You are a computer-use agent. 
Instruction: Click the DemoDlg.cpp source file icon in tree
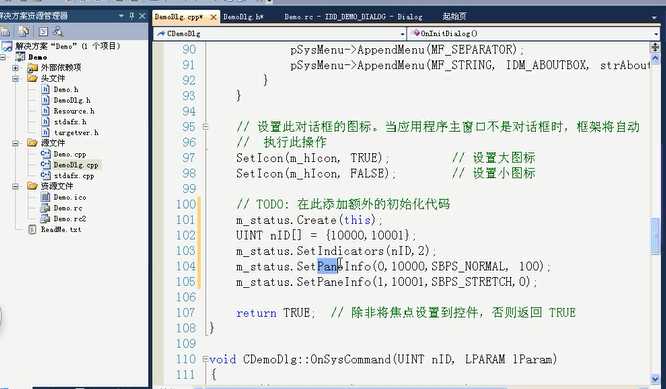(x=45, y=165)
